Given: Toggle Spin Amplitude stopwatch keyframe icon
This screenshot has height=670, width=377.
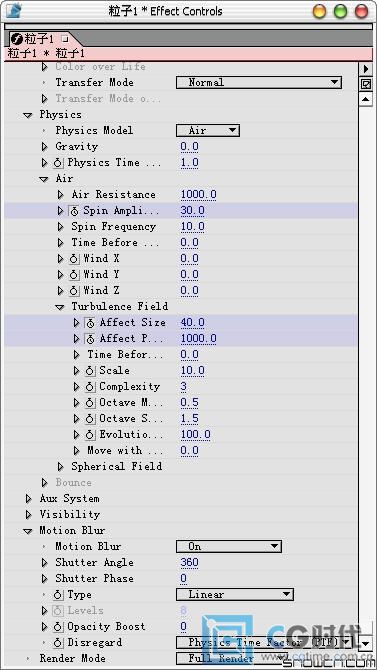Looking at the screenshot, I should (x=74, y=211).
